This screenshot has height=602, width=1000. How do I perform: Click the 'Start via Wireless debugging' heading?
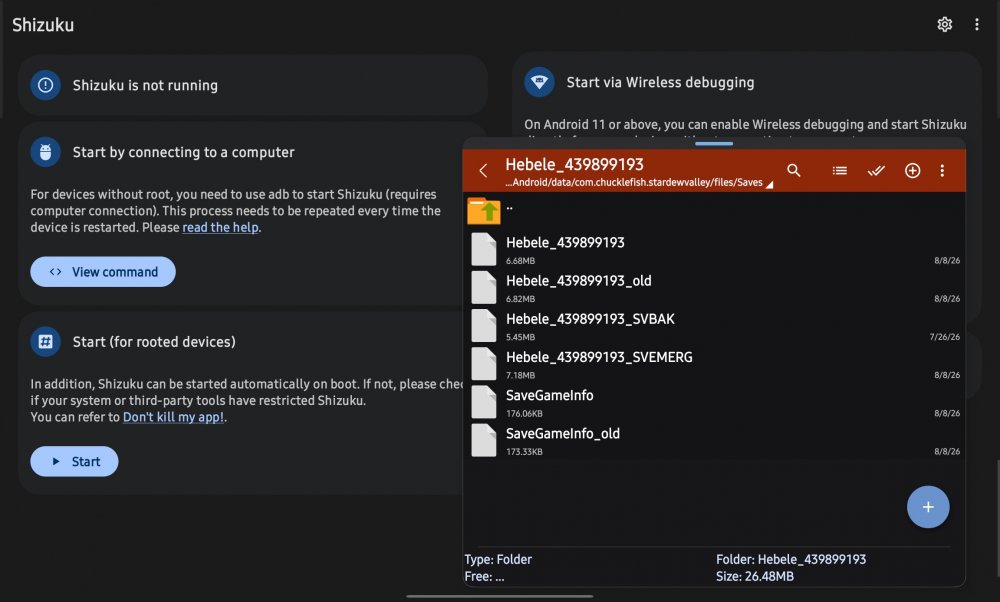click(x=660, y=82)
